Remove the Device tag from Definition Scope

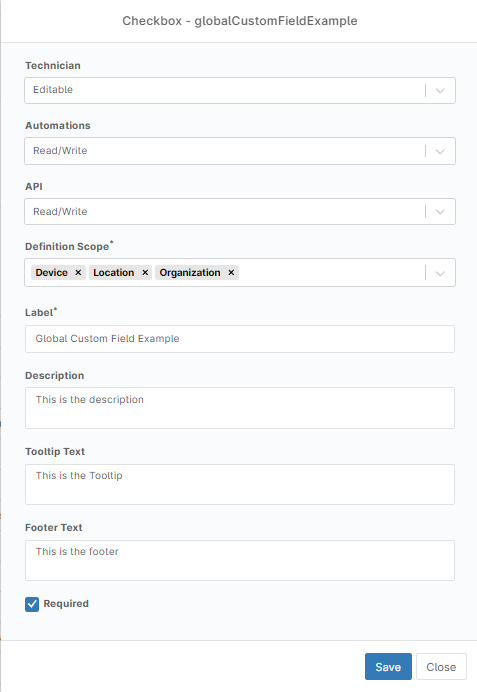point(78,273)
